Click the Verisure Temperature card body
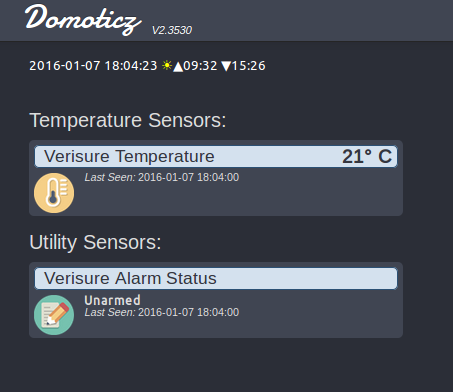The height and width of the screenshot is (392, 453). (216, 178)
